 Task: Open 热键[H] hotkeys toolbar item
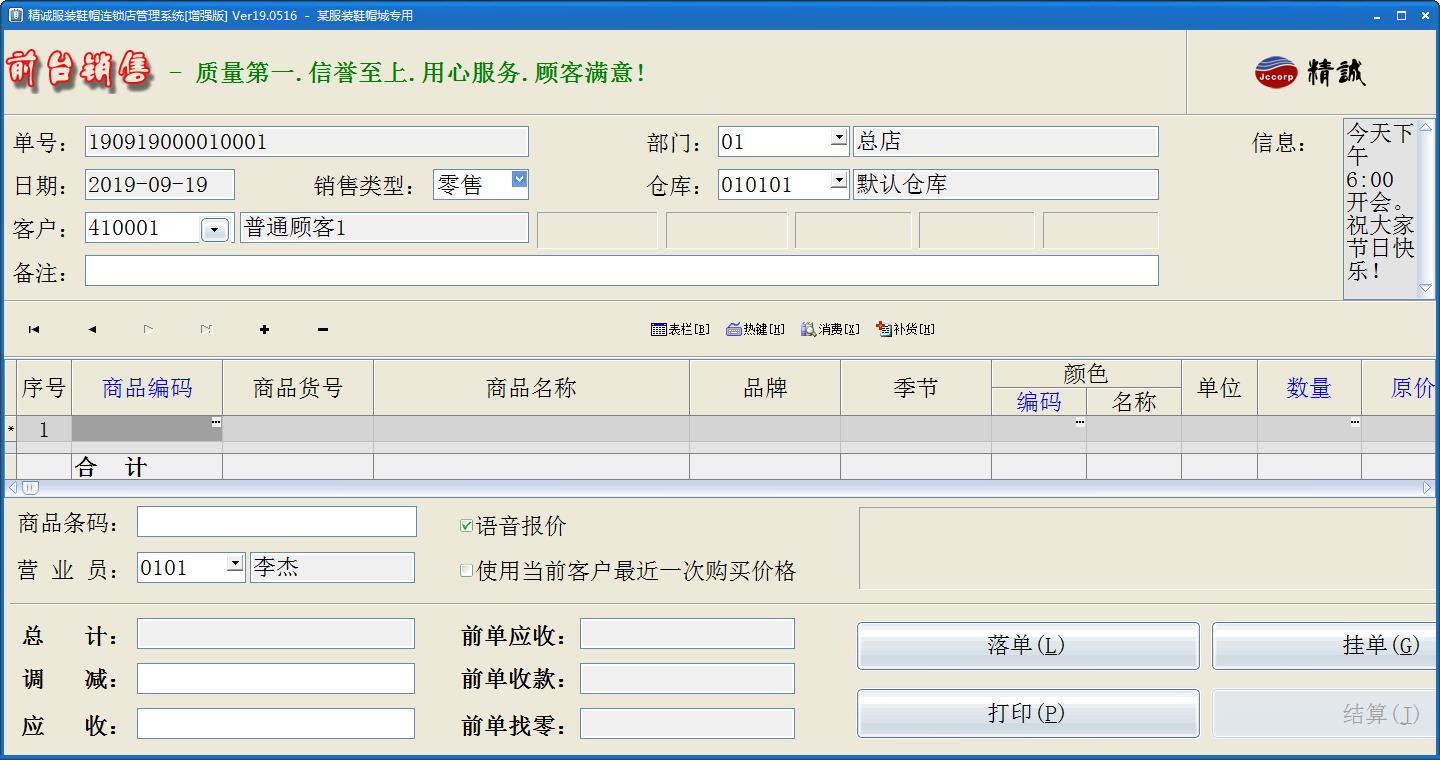tap(755, 329)
